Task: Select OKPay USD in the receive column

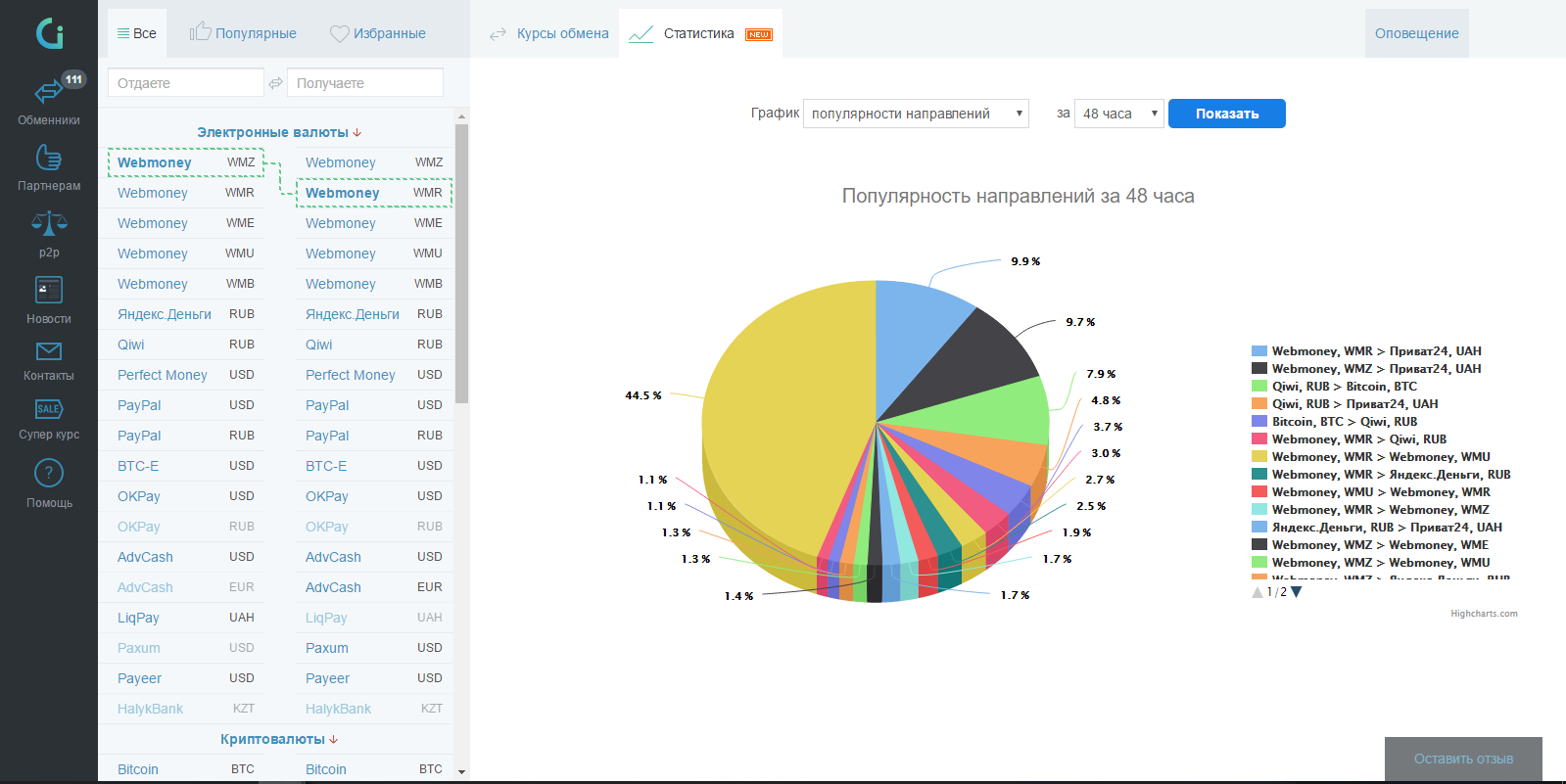Action: 374,496
